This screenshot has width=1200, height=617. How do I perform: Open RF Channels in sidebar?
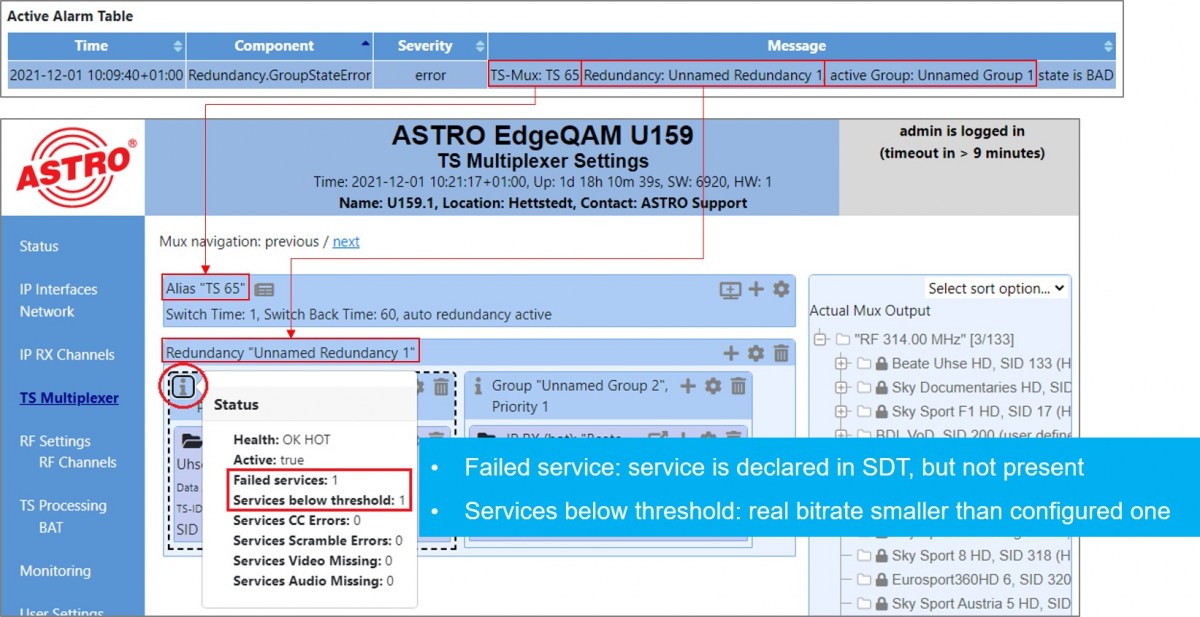[78, 462]
